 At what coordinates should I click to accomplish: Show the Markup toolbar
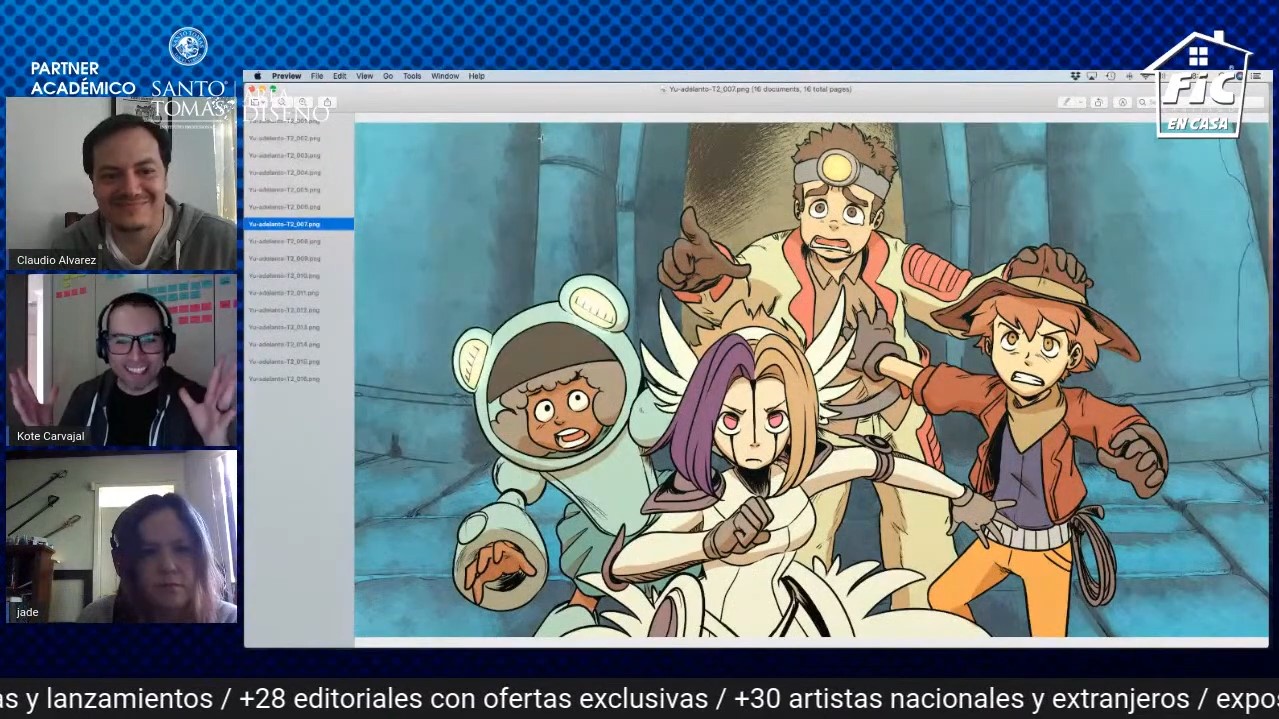(x=1123, y=102)
